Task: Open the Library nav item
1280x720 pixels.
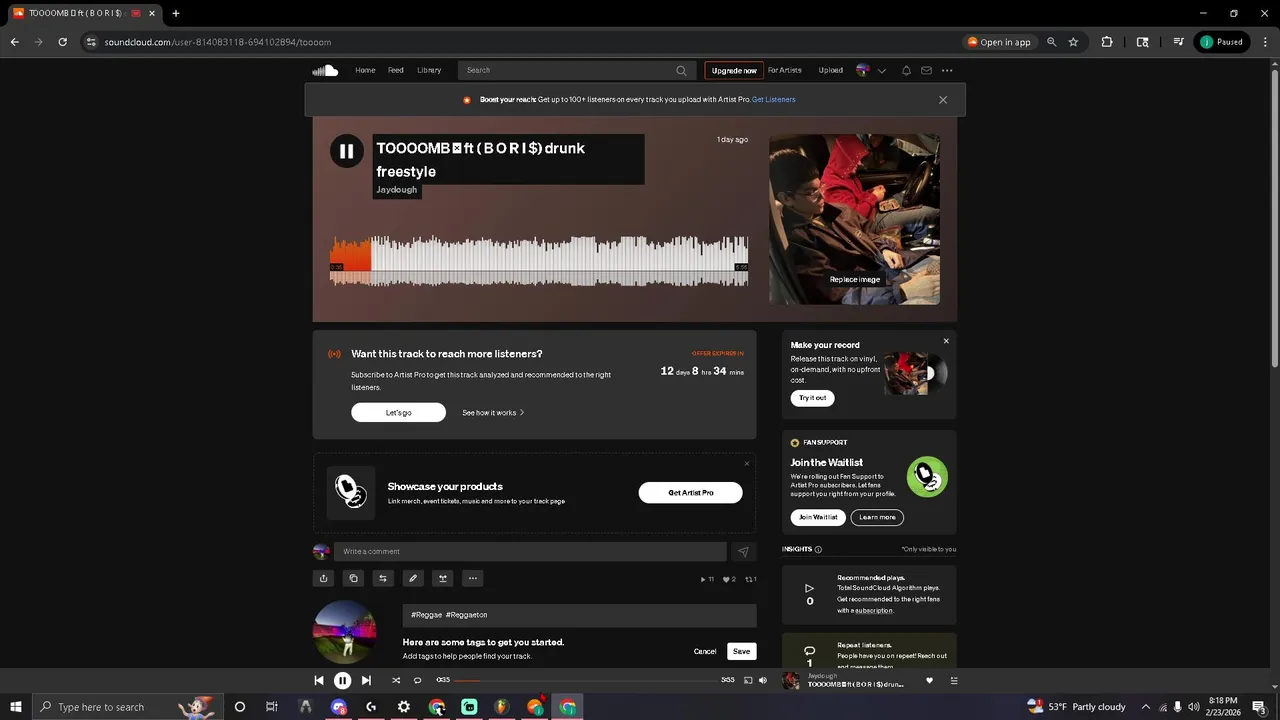Action: (x=429, y=70)
